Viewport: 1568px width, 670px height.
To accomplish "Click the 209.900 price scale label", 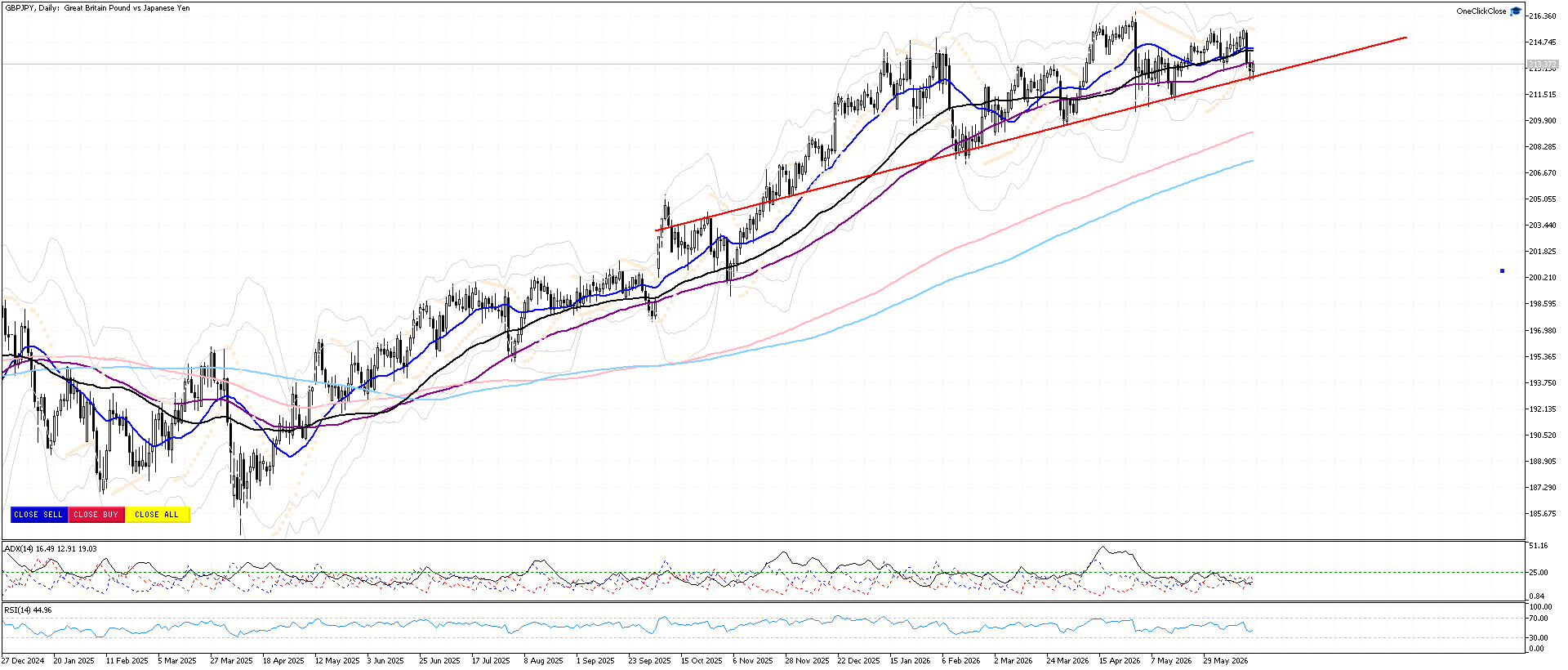I will [x=1542, y=121].
